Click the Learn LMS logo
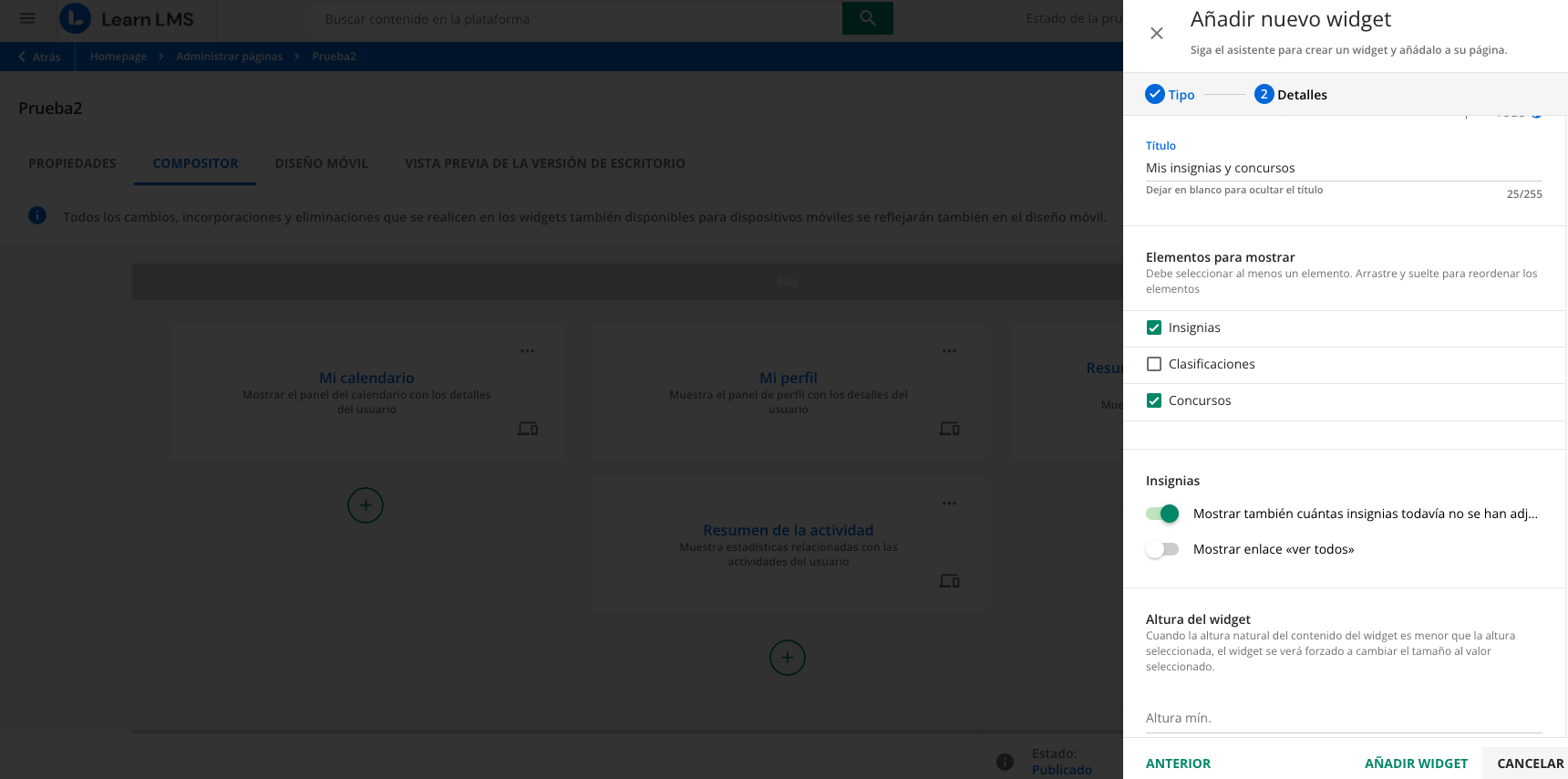This screenshot has height=779, width=1568. [x=127, y=18]
